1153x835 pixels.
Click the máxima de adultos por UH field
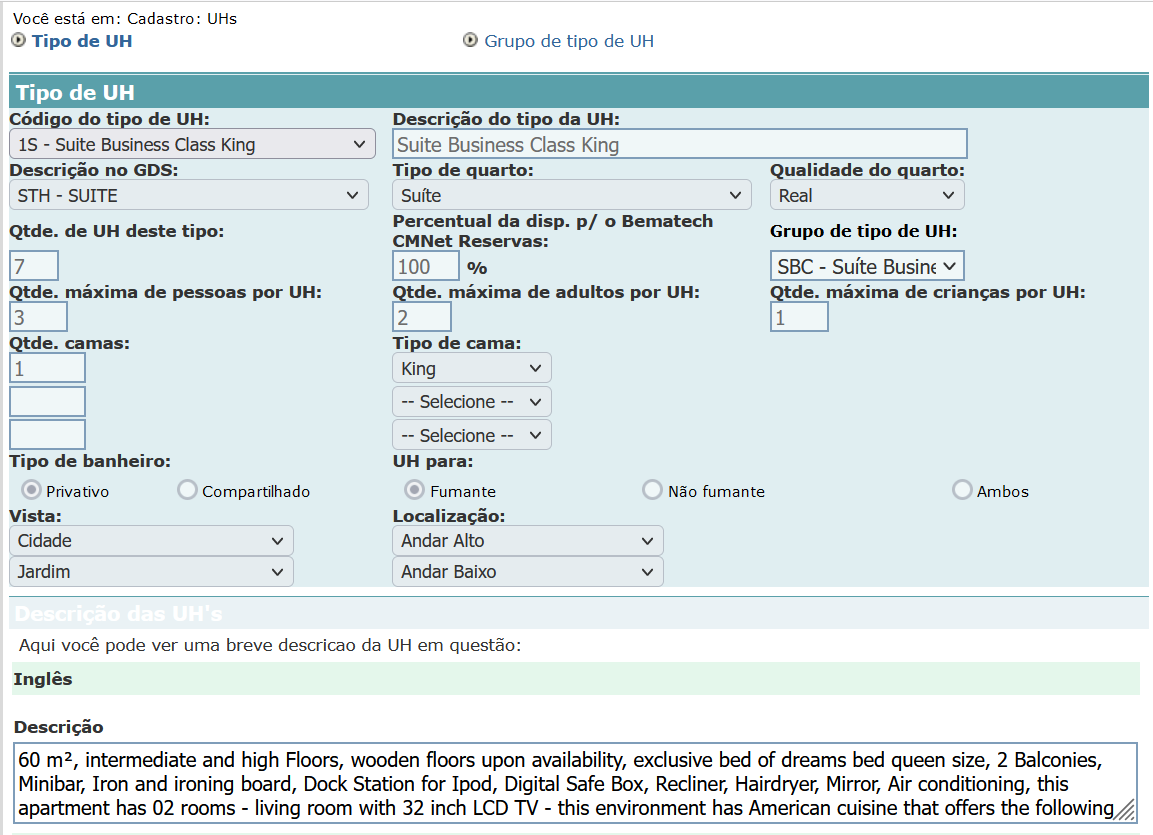point(421,317)
